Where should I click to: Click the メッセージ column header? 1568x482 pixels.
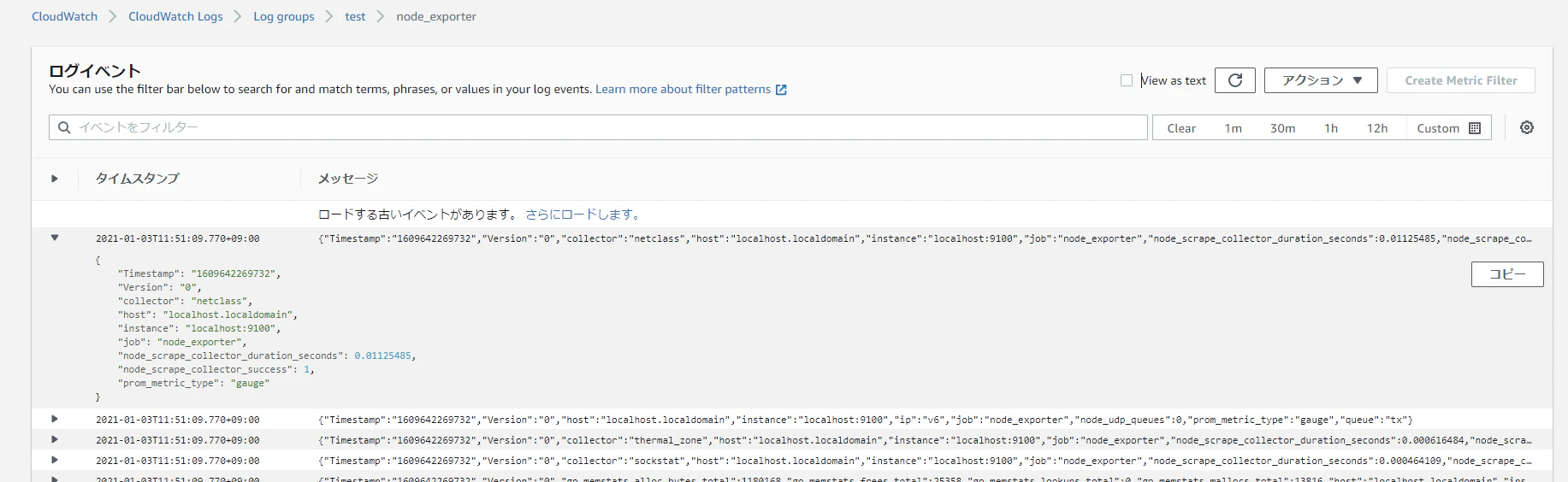(348, 179)
